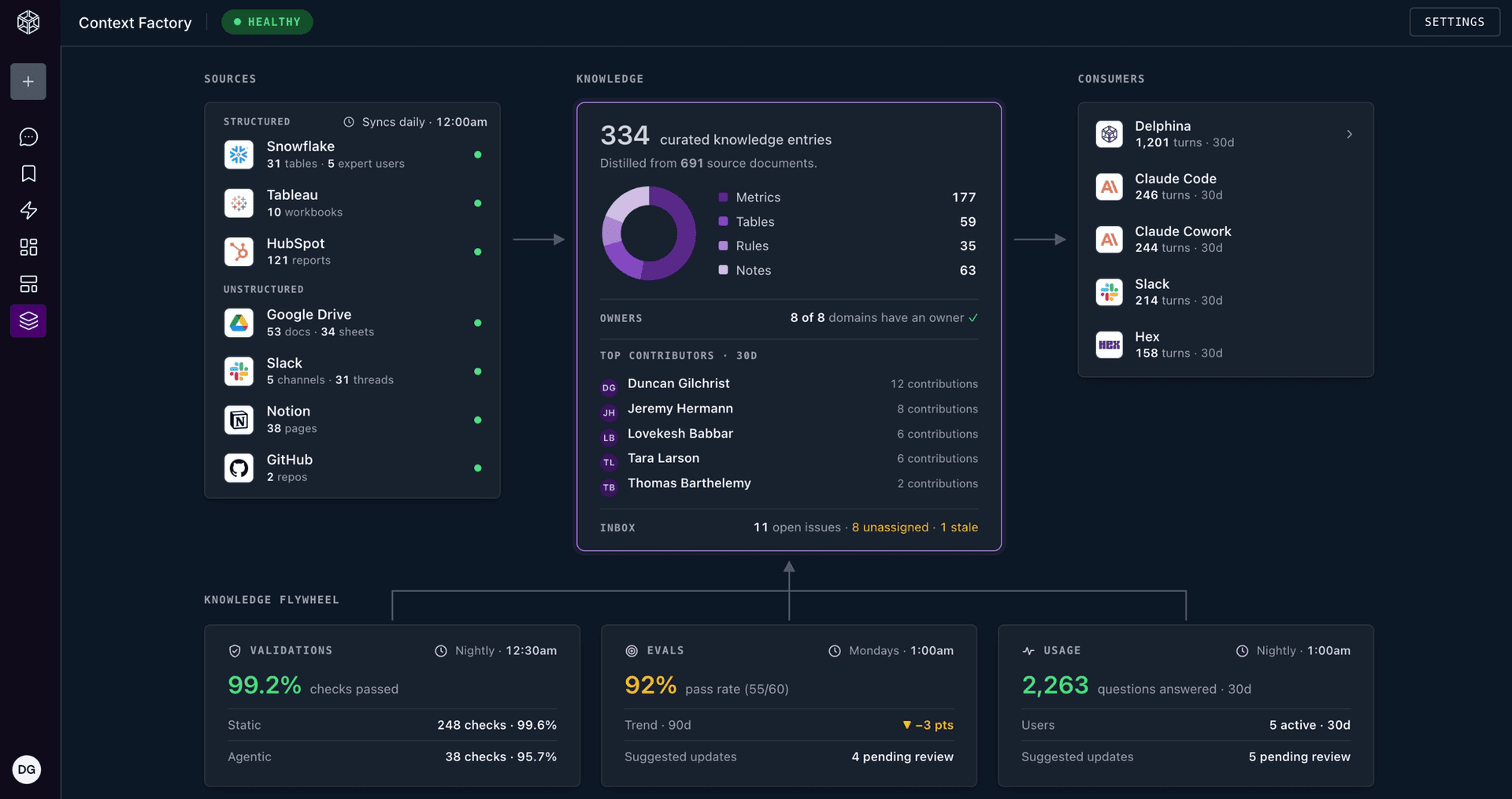
Task: Click 5 pending review under Usage
Action: point(1299,756)
